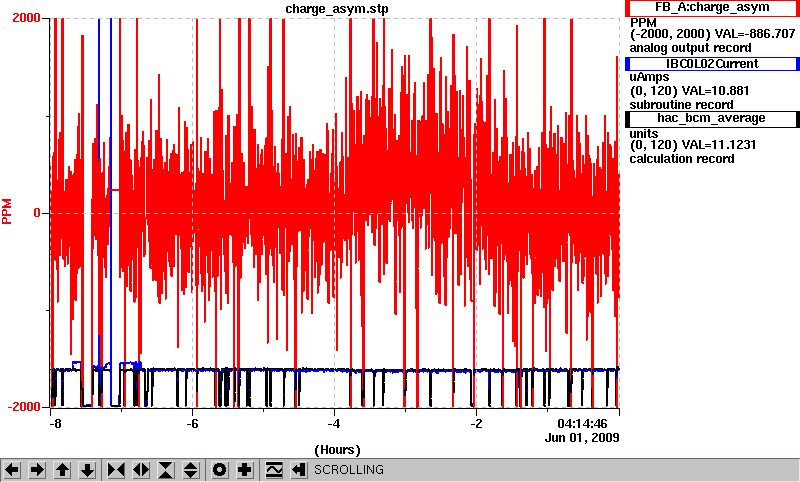Click the arrow-to-bar scroll mode button
Image resolution: width=800 pixels, height=482 pixels.
point(298,470)
